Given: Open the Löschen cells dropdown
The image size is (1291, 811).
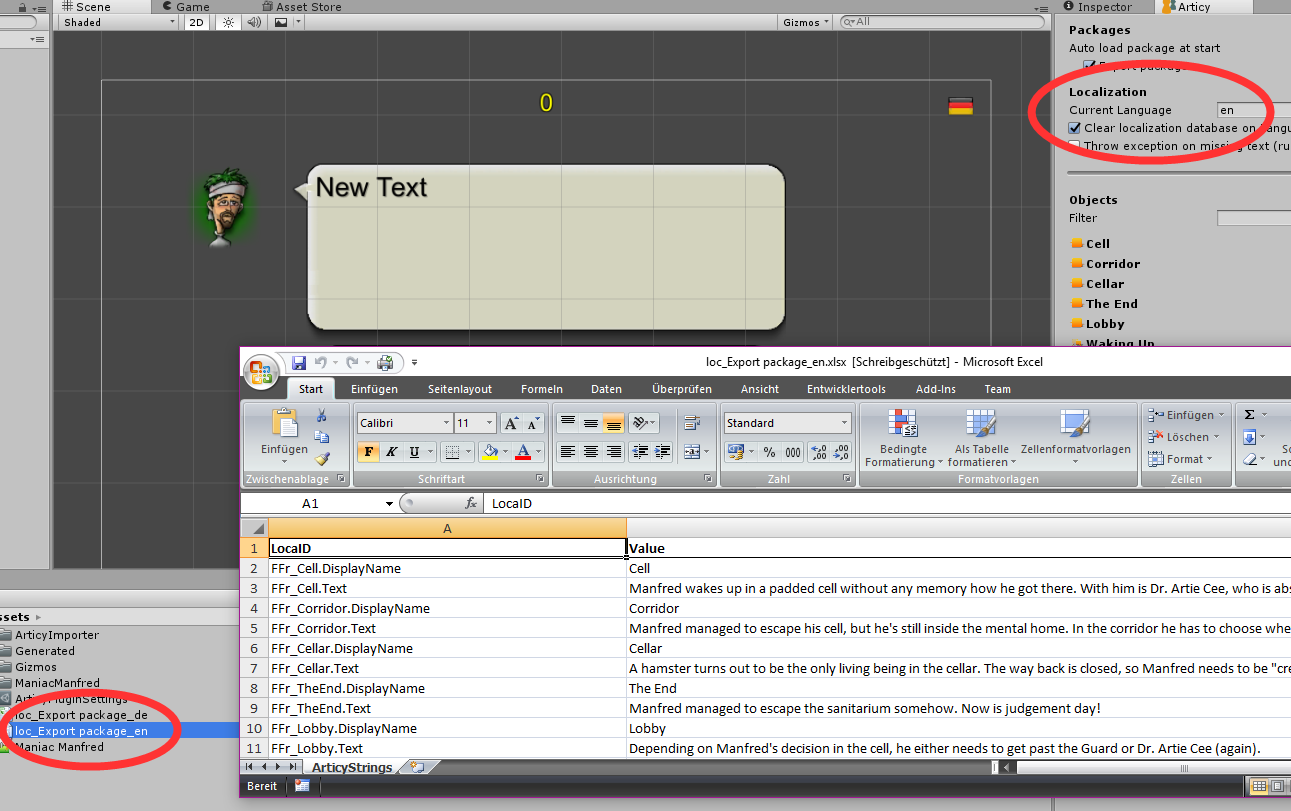Looking at the screenshot, I should coord(1184,437).
